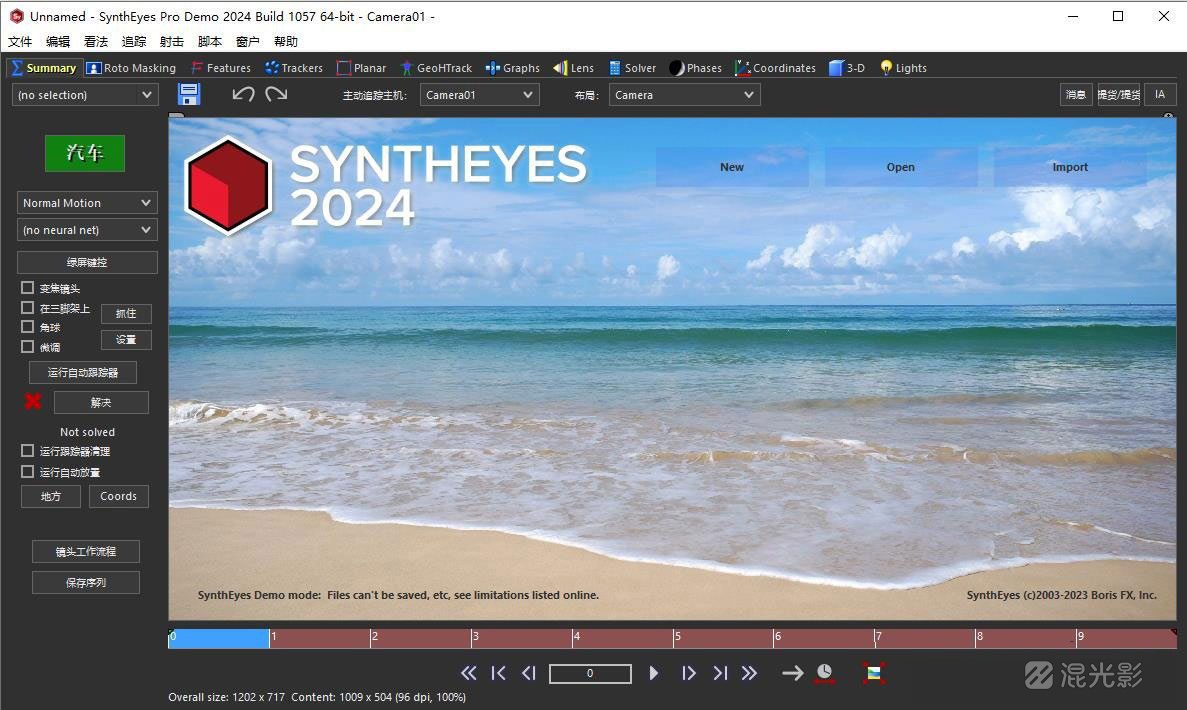1187x710 pixels.
Task: Step back one frame
Action: coord(528,673)
